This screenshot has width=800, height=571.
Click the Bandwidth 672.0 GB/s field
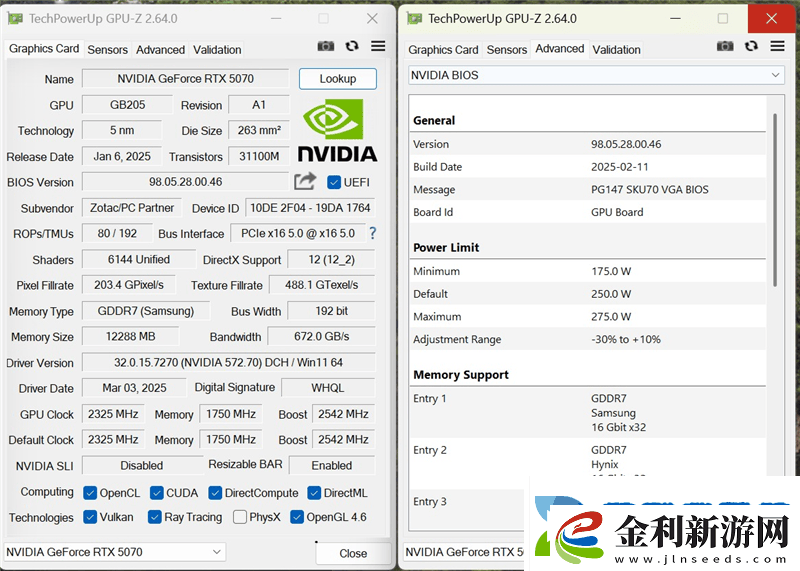coord(321,336)
